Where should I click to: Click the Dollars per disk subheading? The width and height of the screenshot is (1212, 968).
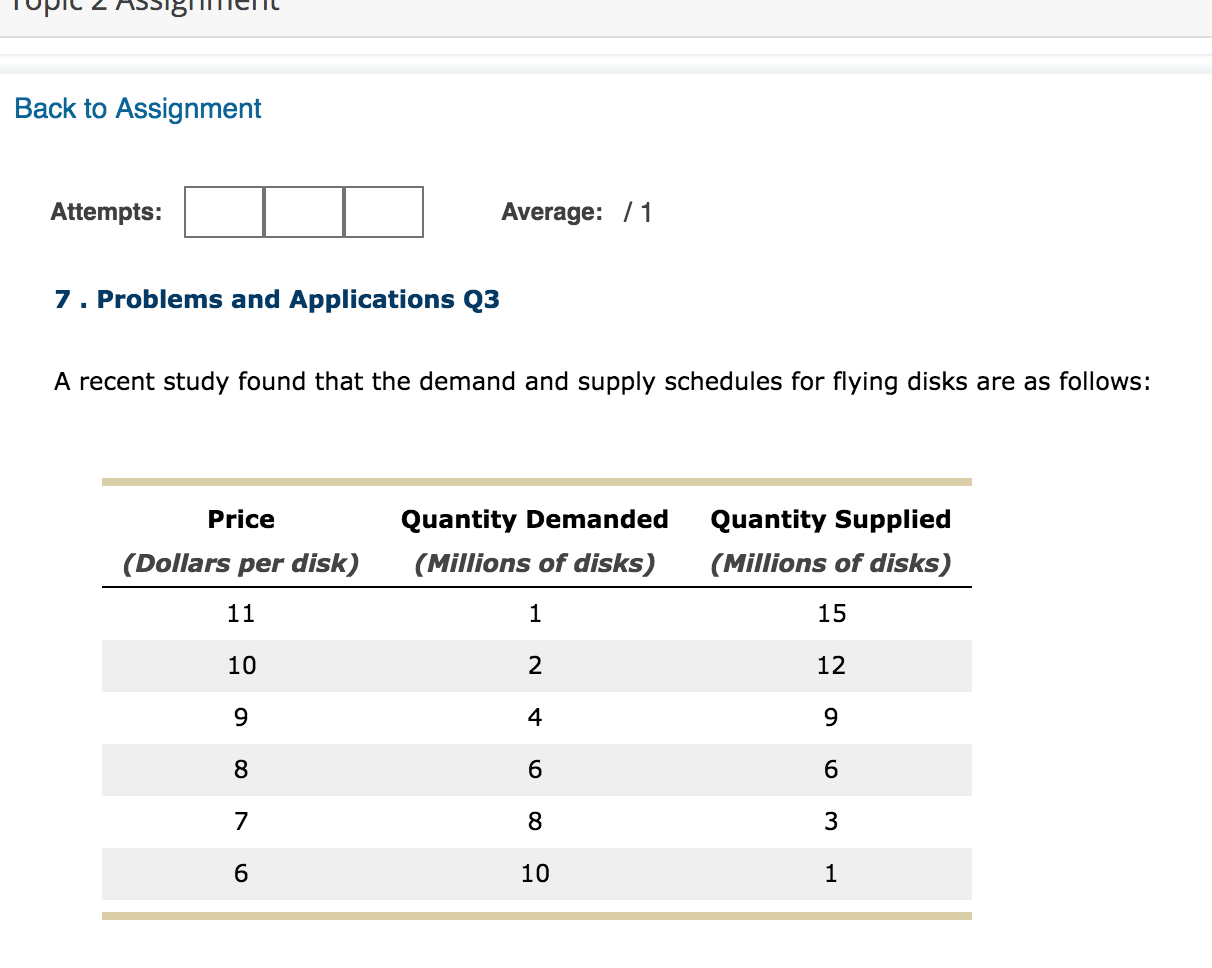click(x=240, y=562)
